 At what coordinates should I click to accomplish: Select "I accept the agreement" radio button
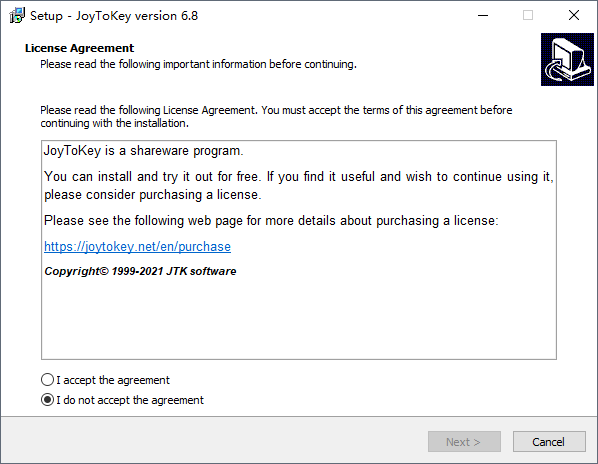click(x=47, y=380)
